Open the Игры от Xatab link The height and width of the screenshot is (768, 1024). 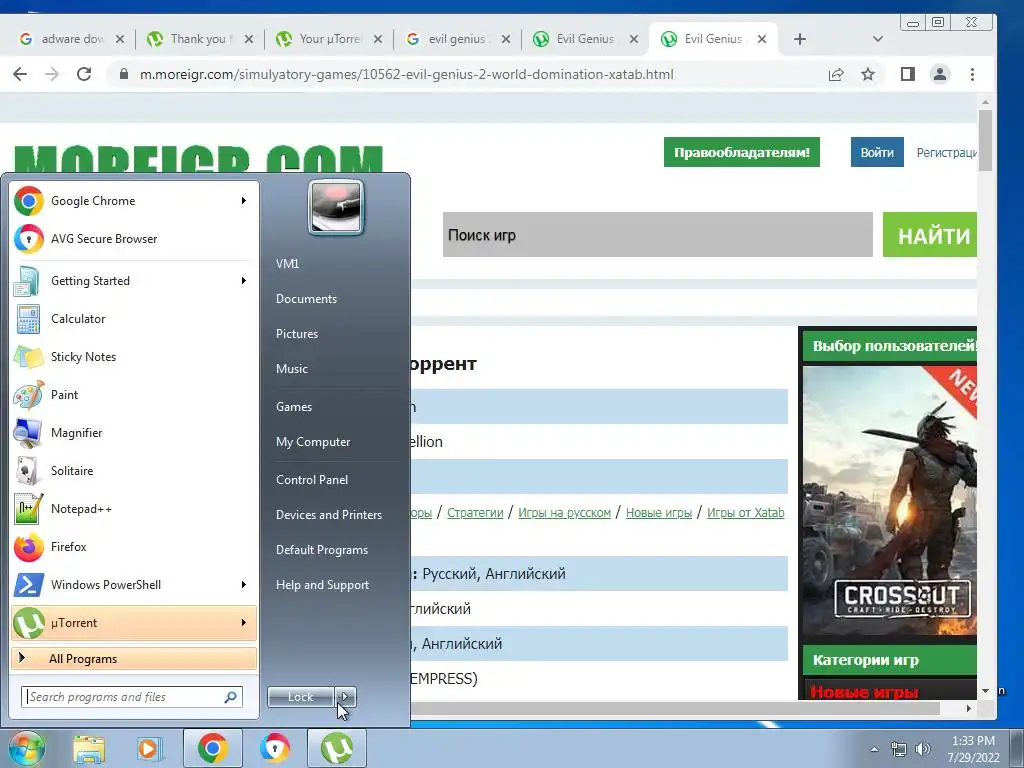pos(745,513)
